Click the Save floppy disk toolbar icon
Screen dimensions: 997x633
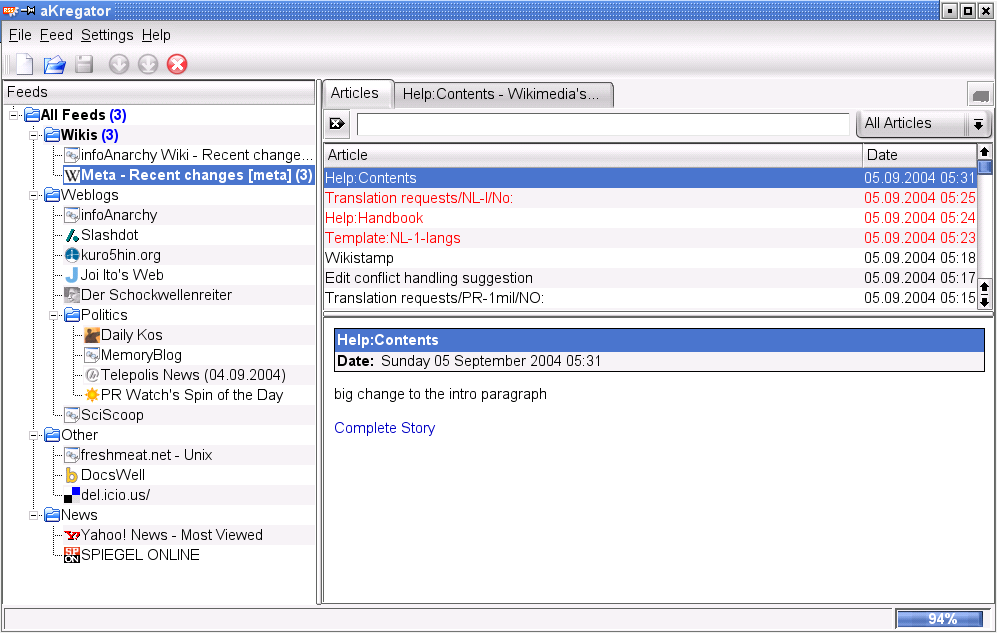click(x=84, y=64)
